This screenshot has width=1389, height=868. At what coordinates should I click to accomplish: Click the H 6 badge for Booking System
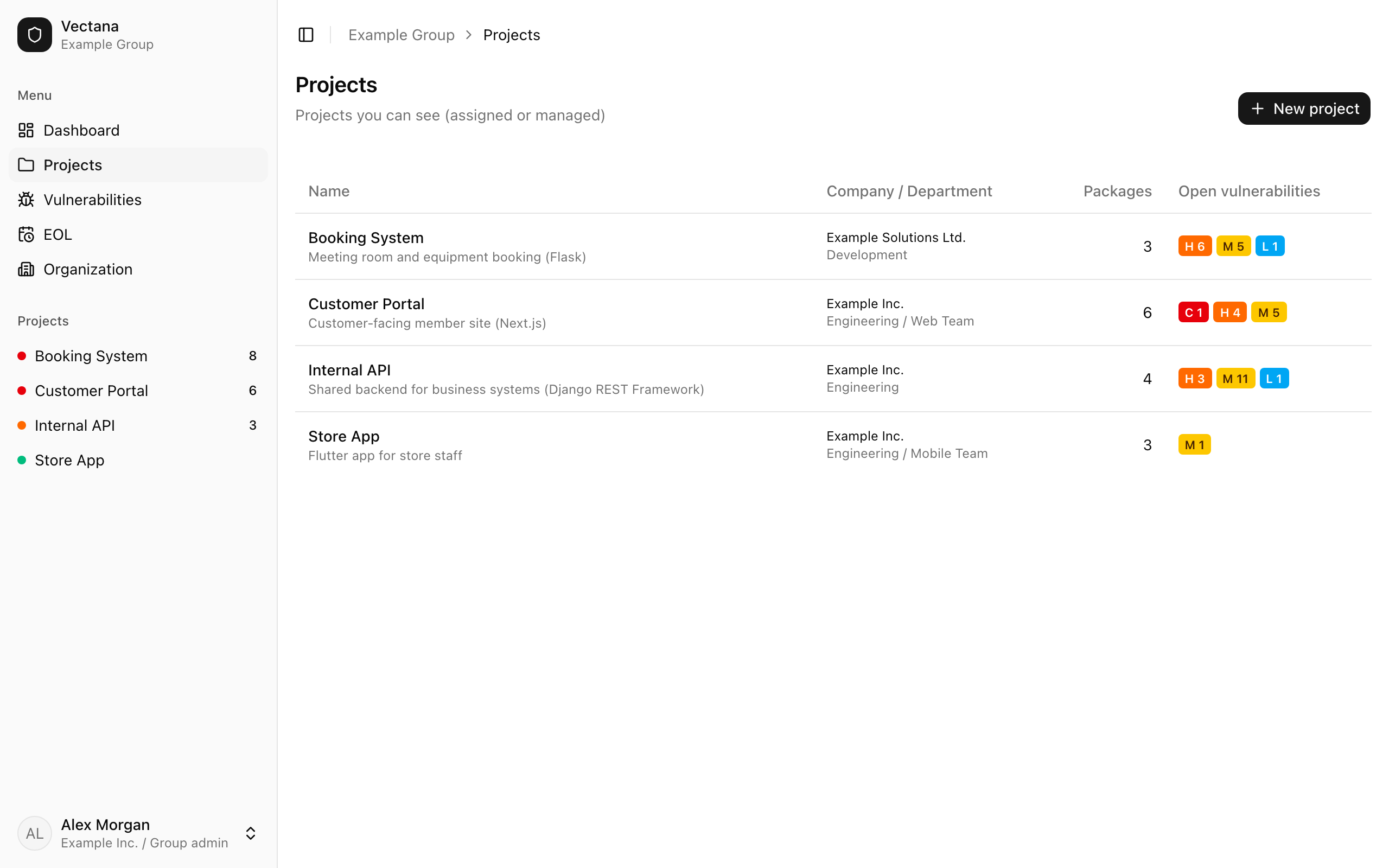tap(1194, 246)
